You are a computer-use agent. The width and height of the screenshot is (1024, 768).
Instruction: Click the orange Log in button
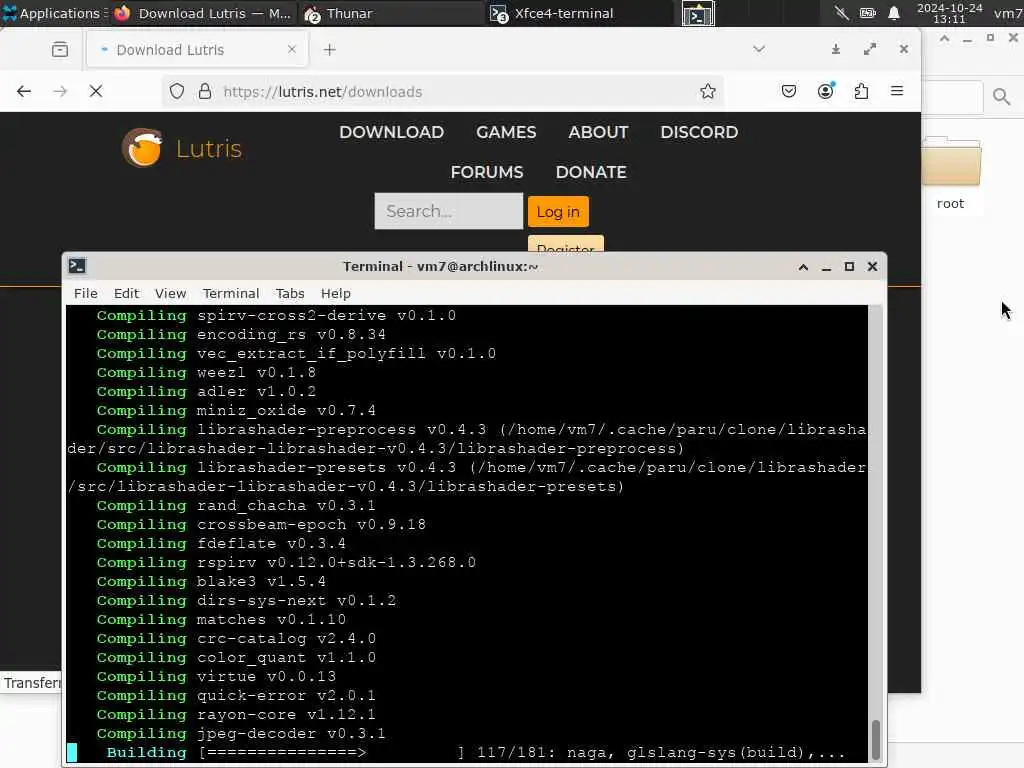coord(558,212)
